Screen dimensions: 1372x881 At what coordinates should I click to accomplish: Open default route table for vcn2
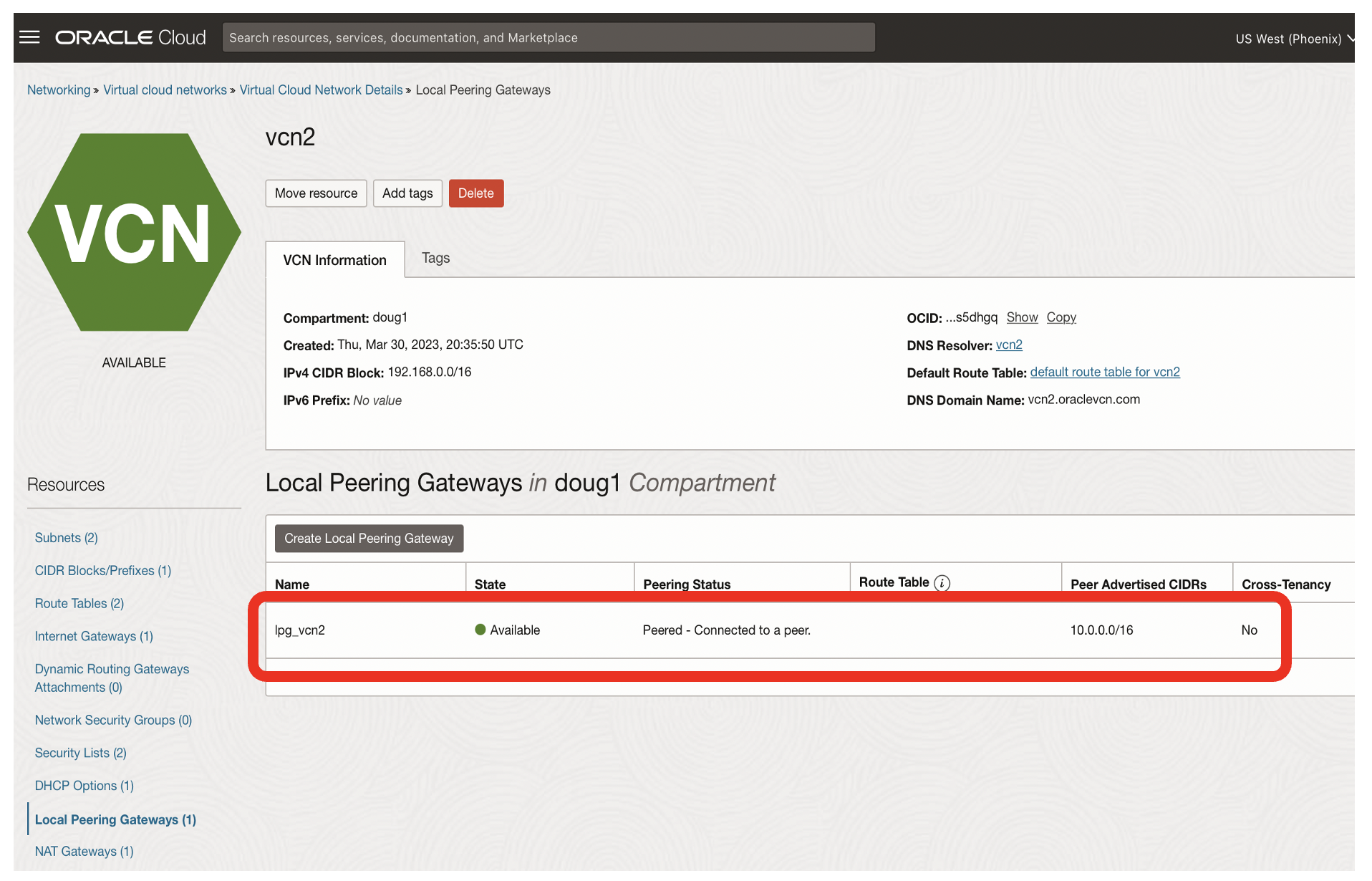[x=1105, y=372]
